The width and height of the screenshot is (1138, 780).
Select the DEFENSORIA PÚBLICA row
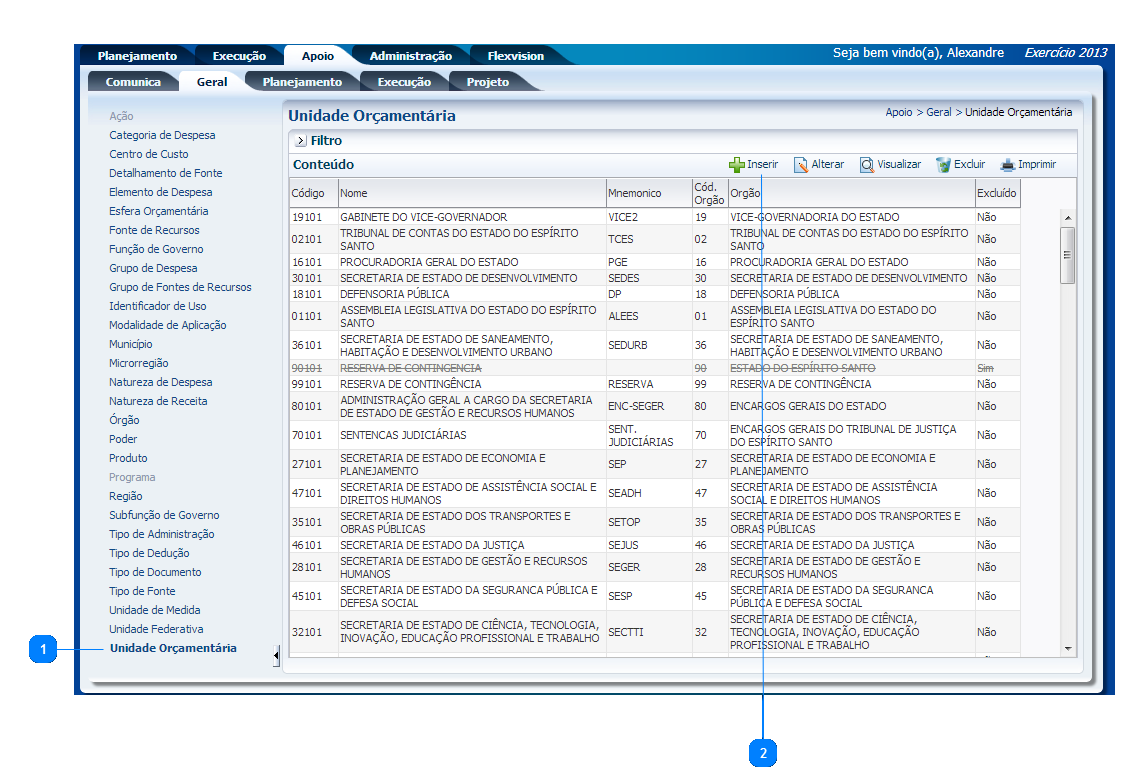(x=395, y=294)
